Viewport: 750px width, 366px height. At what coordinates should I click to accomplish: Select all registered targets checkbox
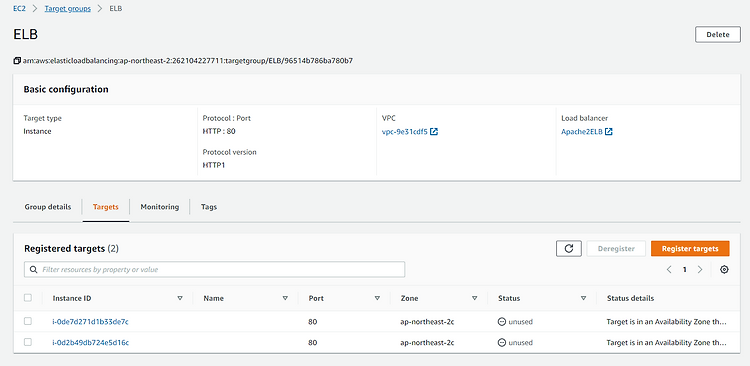coord(28,298)
